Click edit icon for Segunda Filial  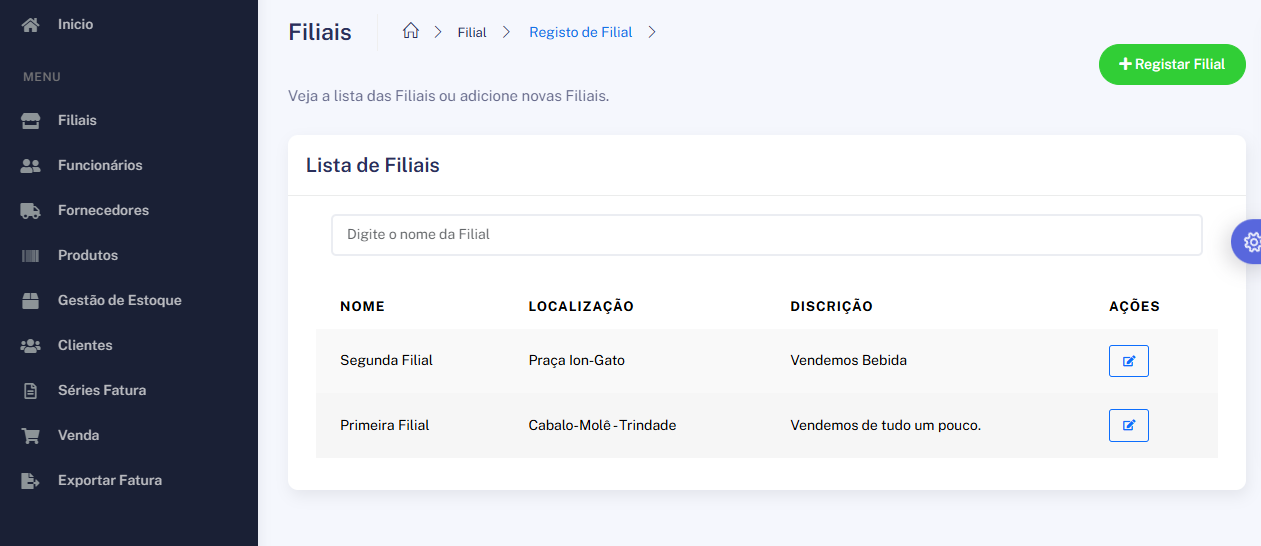(x=1128, y=361)
